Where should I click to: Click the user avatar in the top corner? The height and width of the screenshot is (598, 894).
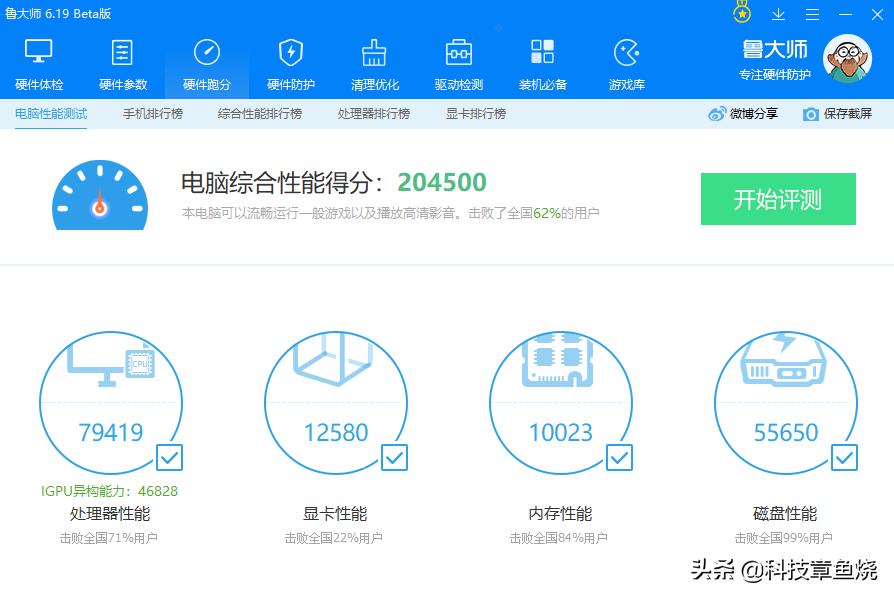[x=847, y=58]
